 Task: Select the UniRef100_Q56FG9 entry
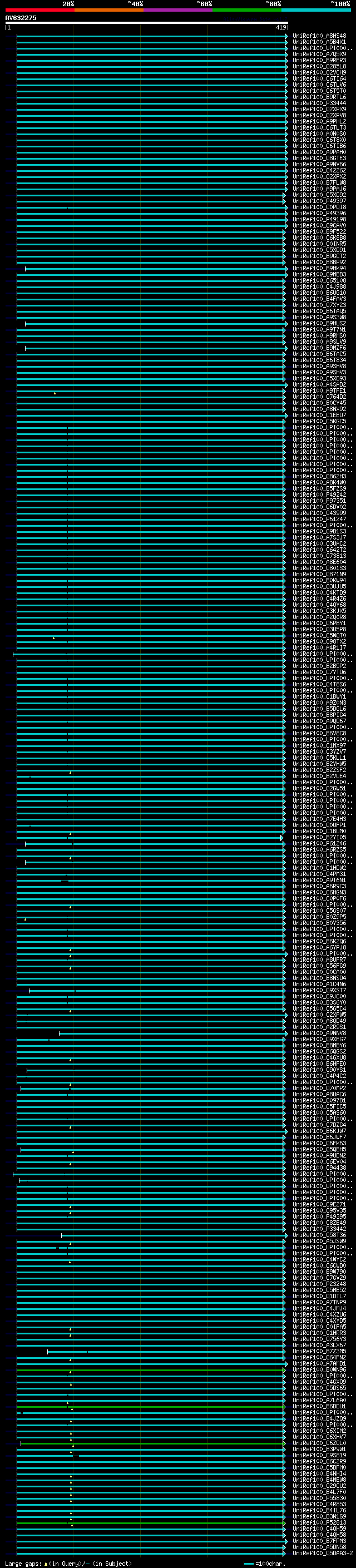tap(319, 966)
